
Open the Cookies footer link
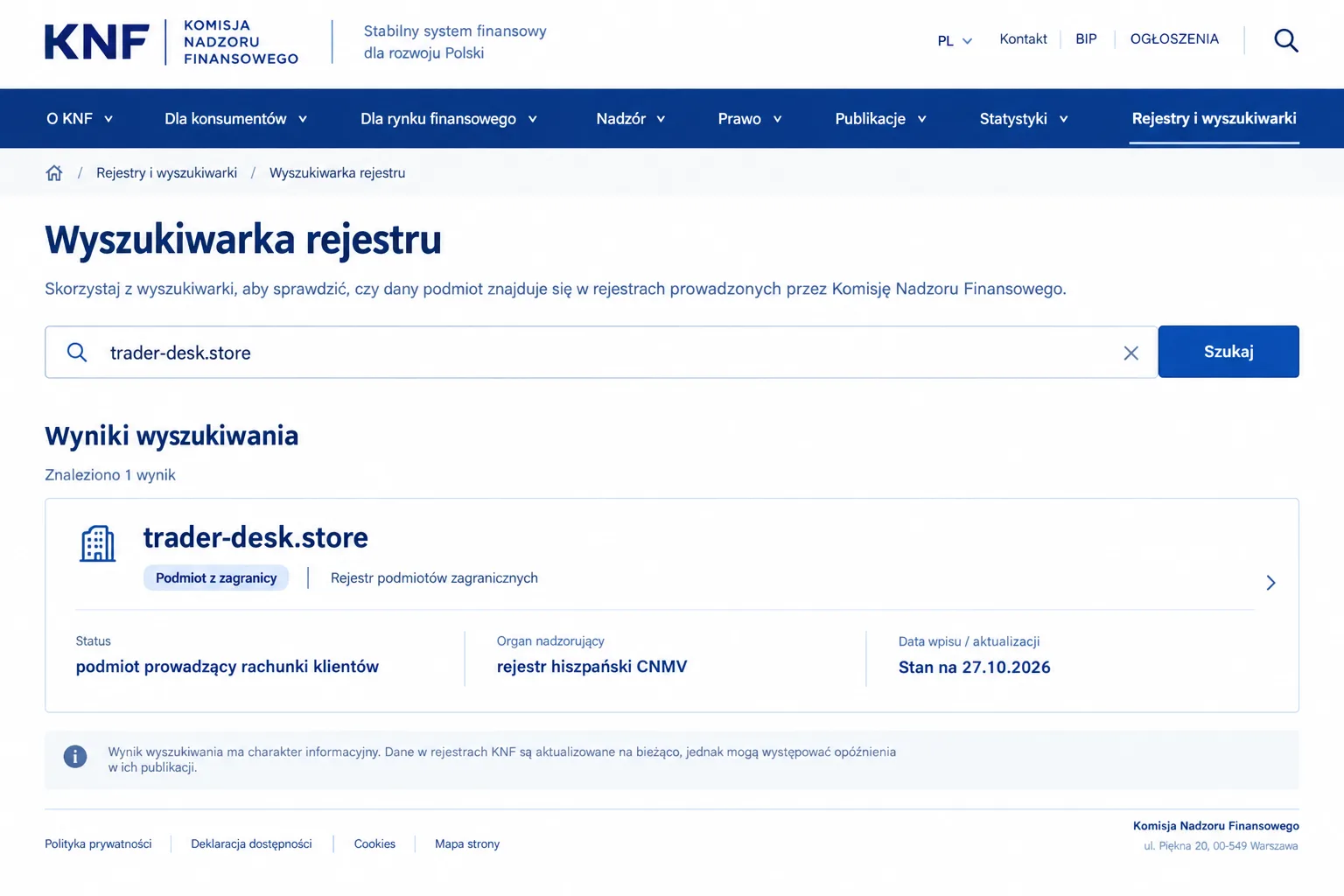(x=374, y=844)
